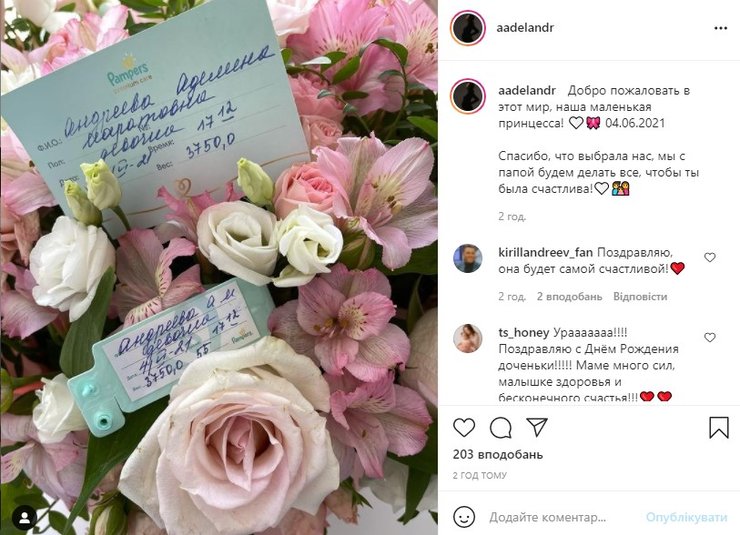View the 2 вподобань on the comment
The width and height of the screenshot is (740, 535).
coord(569,297)
